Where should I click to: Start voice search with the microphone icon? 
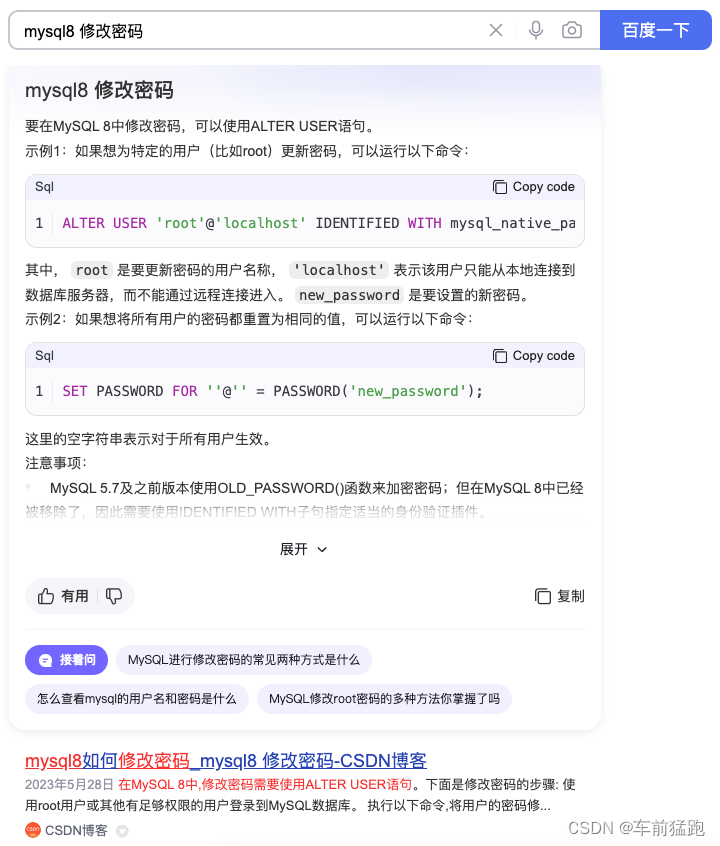coord(535,30)
